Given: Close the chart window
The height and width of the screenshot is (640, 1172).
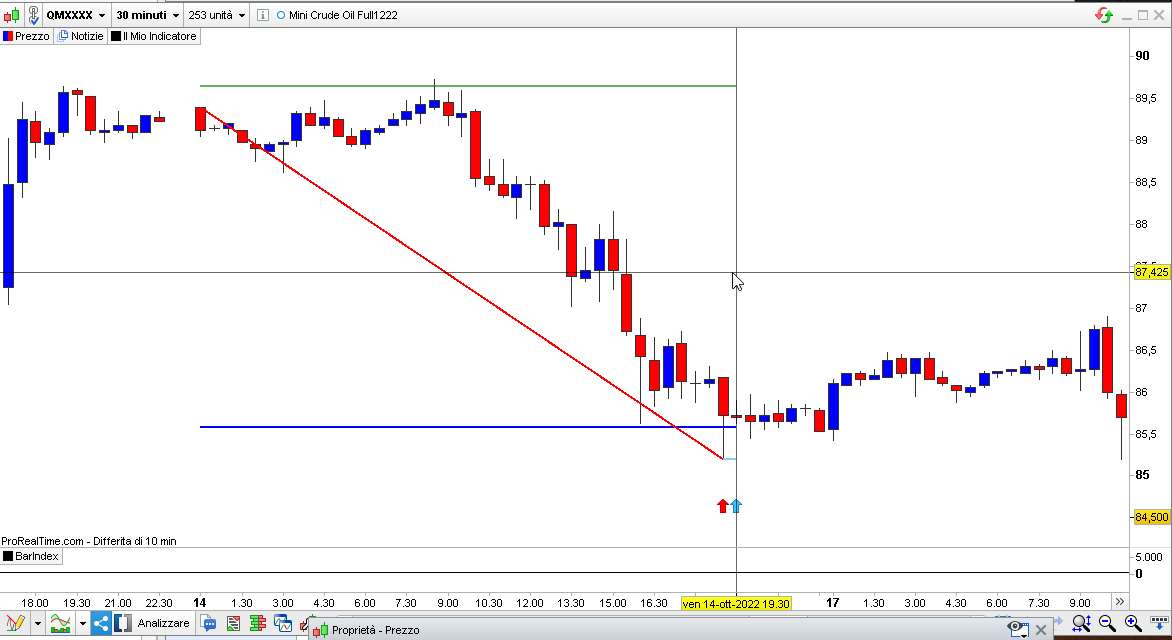Looking at the screenshot, I should coord(1159,15).
